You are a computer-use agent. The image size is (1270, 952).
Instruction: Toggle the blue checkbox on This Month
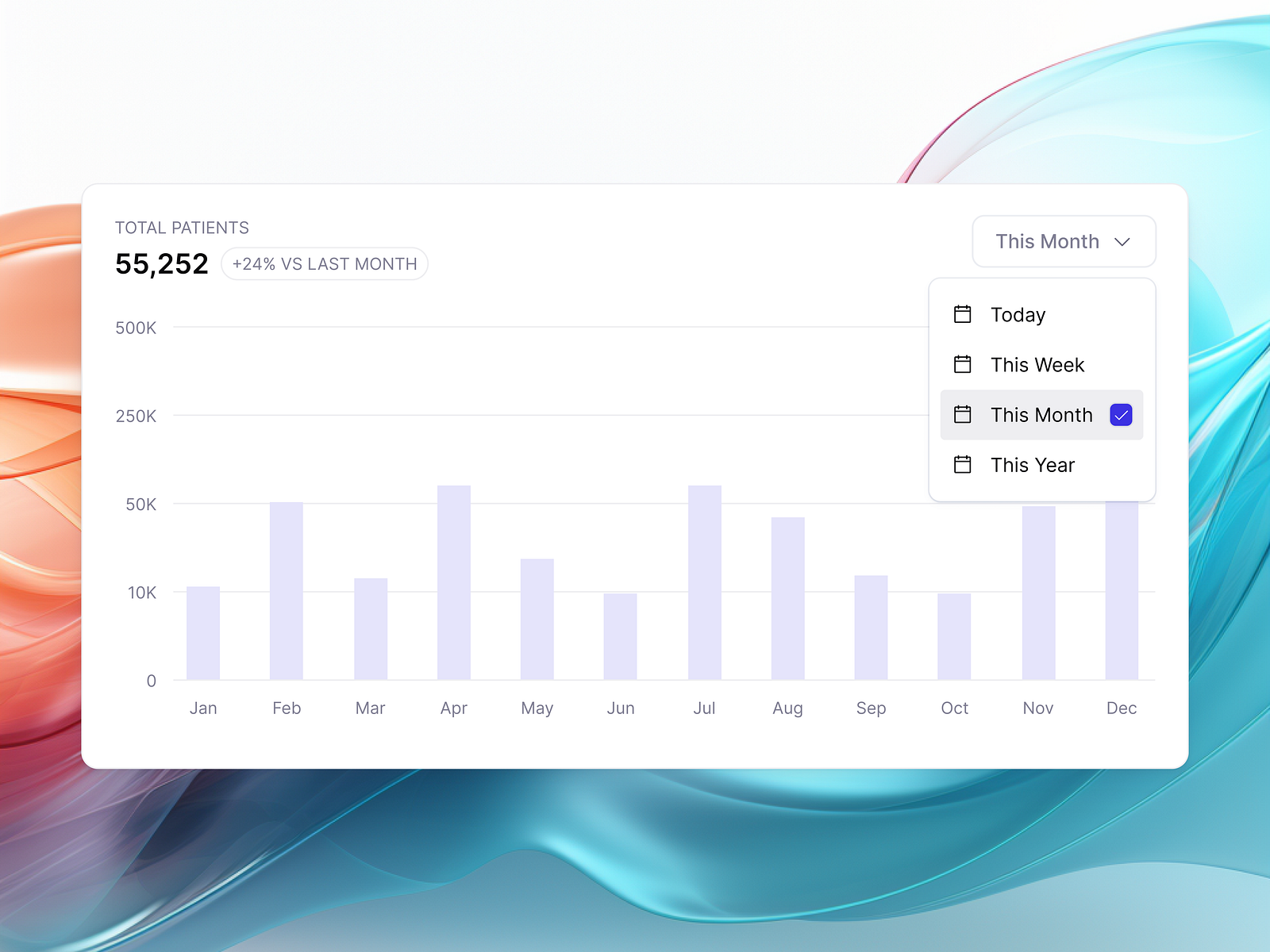click(1121, 415)
